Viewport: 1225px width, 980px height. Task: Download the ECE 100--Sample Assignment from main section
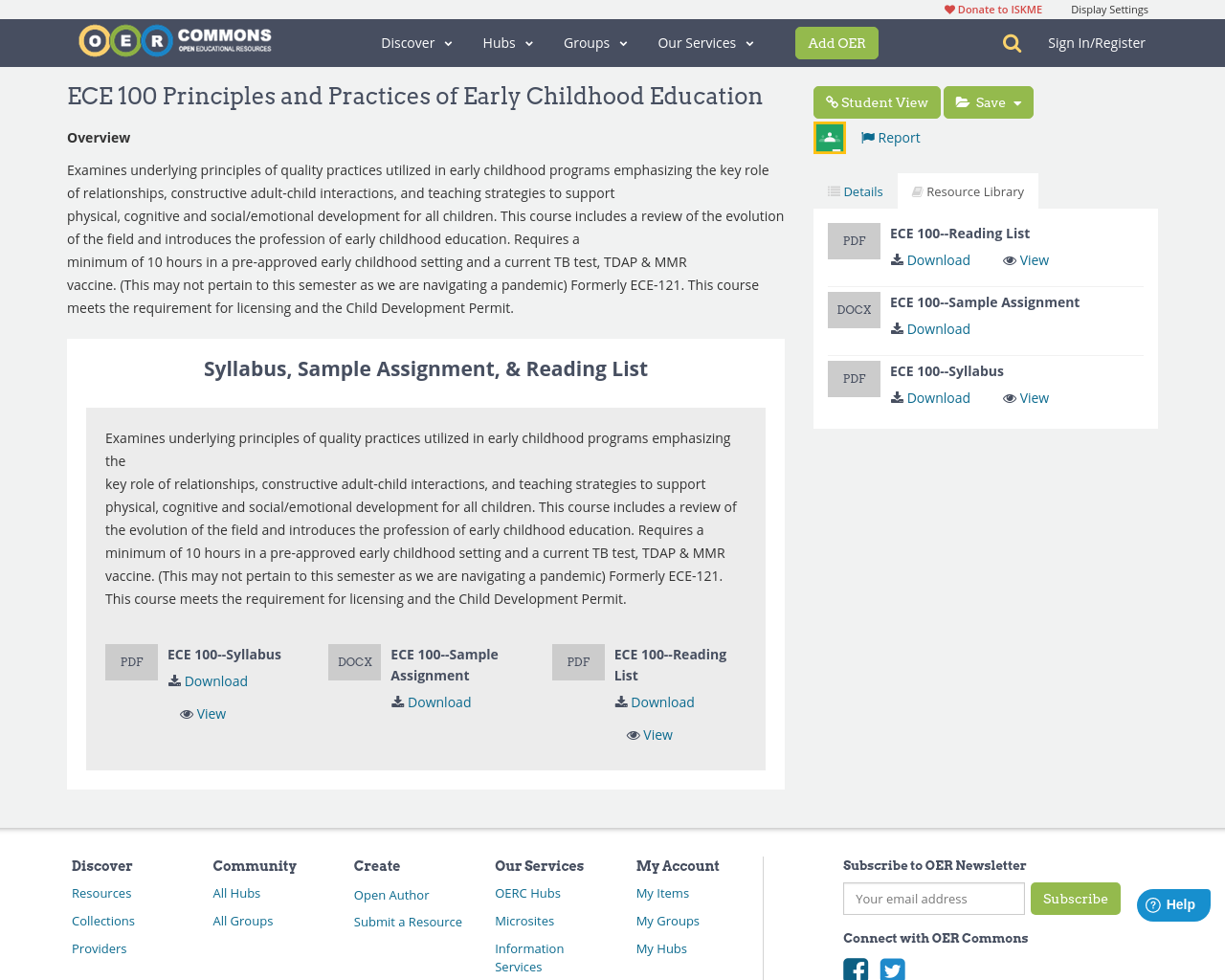pyautogui.click(x=432, y=702)
